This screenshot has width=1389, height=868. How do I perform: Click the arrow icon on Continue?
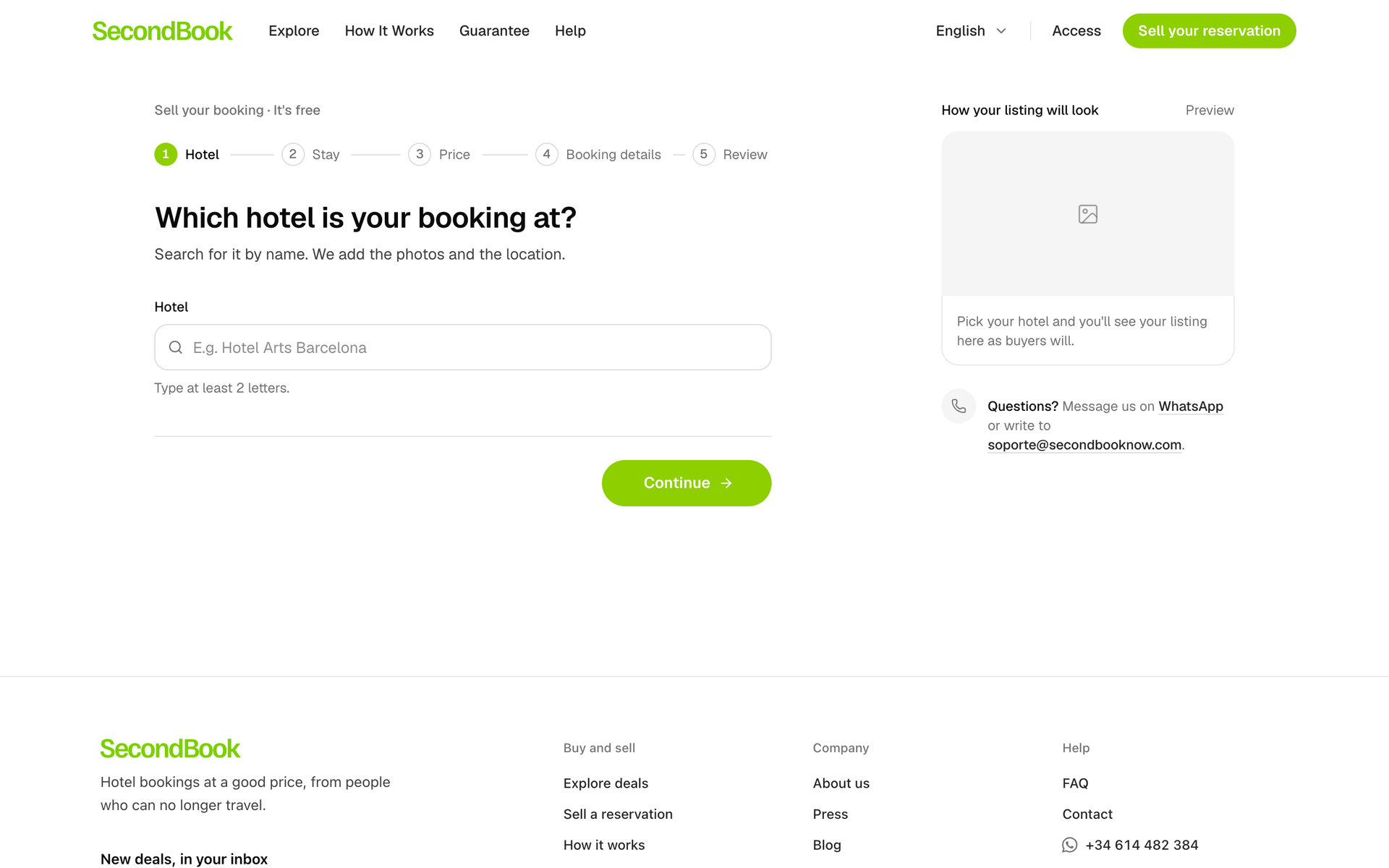(726, 483)
